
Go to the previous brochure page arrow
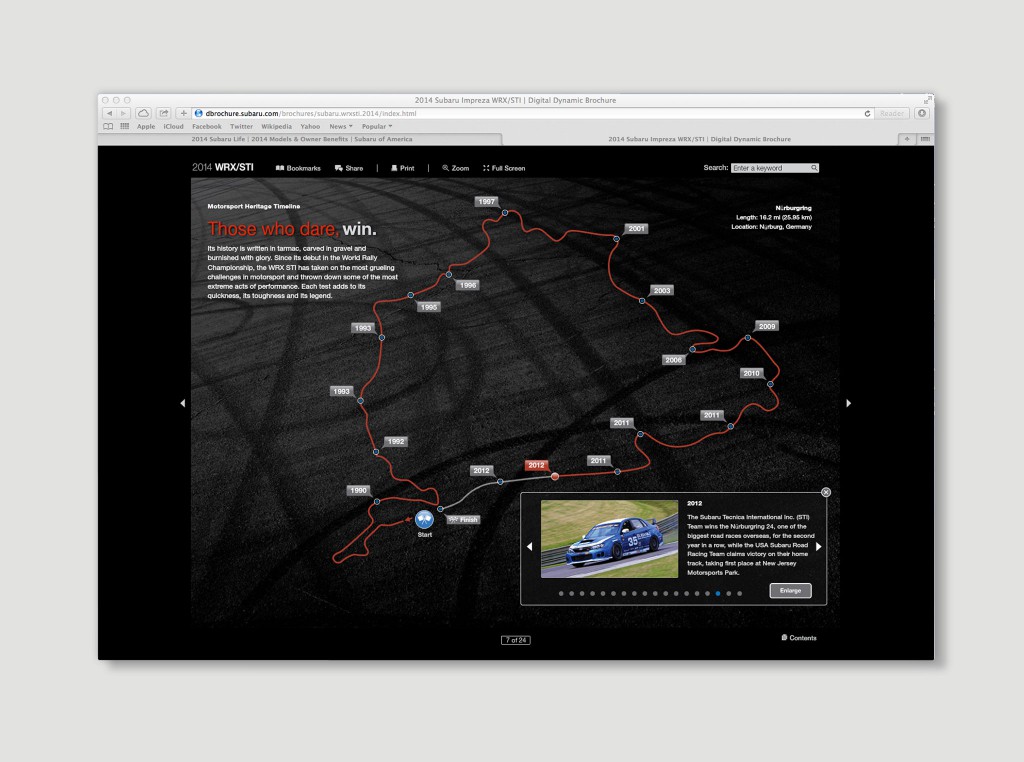coord(183,403)
